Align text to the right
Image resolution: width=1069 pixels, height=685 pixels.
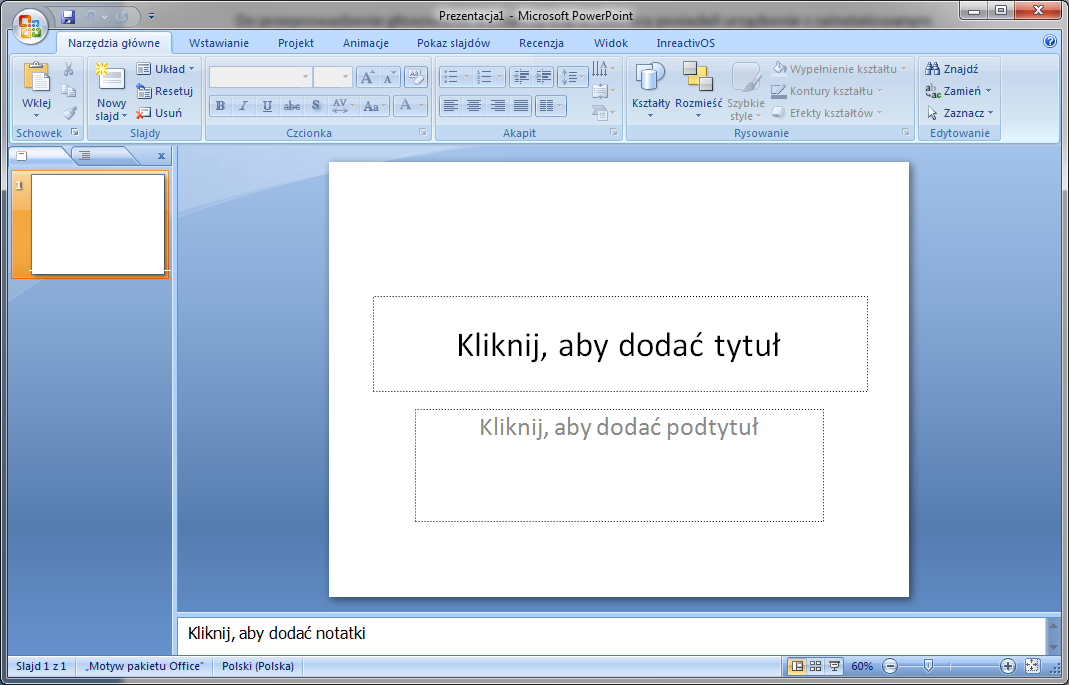tap(498, 106)
